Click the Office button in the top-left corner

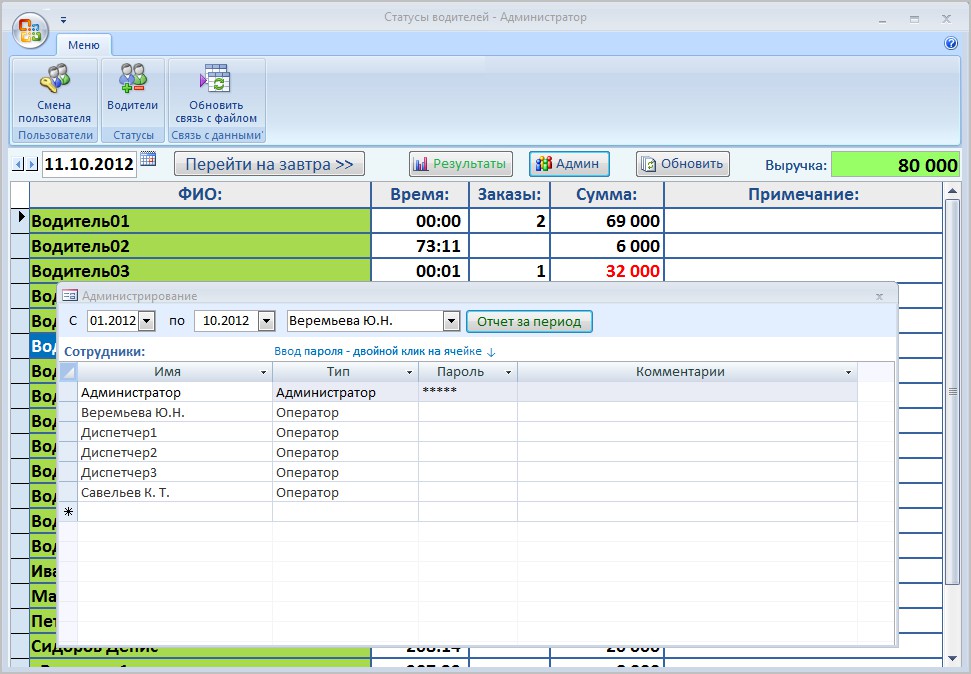click(29, 29)
